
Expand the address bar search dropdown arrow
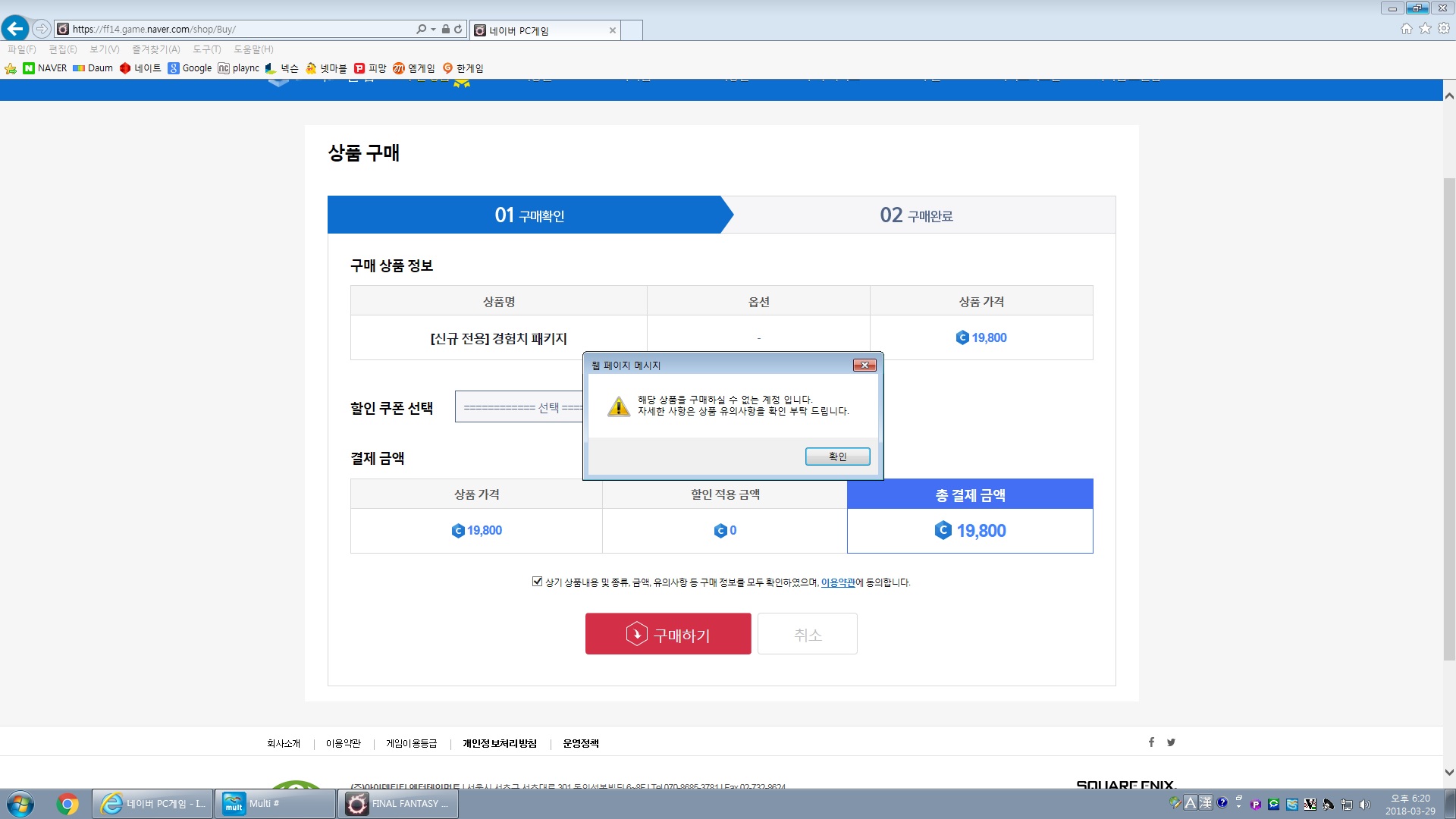pyautogui.click(x=433, y=30)
